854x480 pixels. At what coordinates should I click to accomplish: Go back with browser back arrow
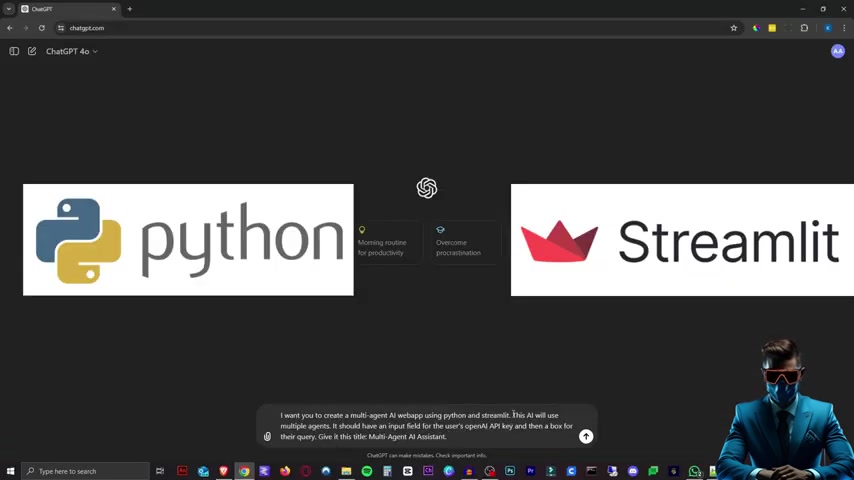coord(10,28)
